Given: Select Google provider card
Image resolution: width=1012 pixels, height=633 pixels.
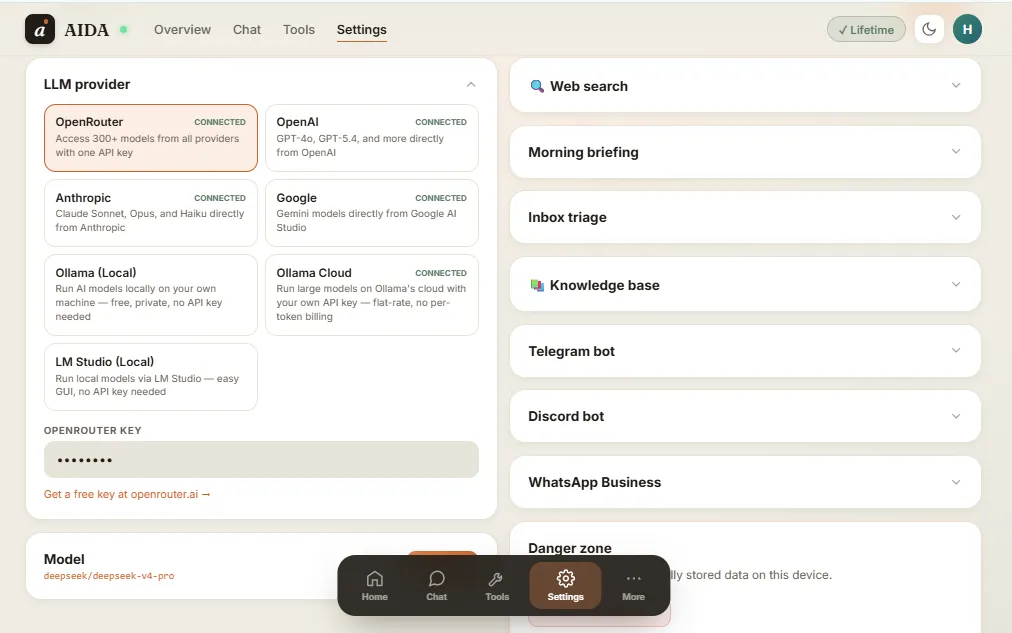Looking at the screenshot, I should click(x=372, y=213).
